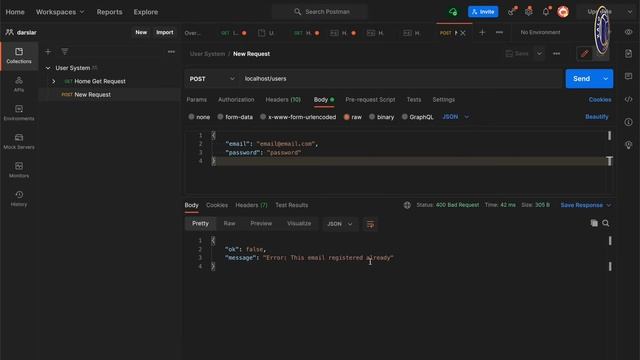Select the raw body type radio
Image resolution: width=640 pixels, height=360 pixels.
[x=347, y=117]
